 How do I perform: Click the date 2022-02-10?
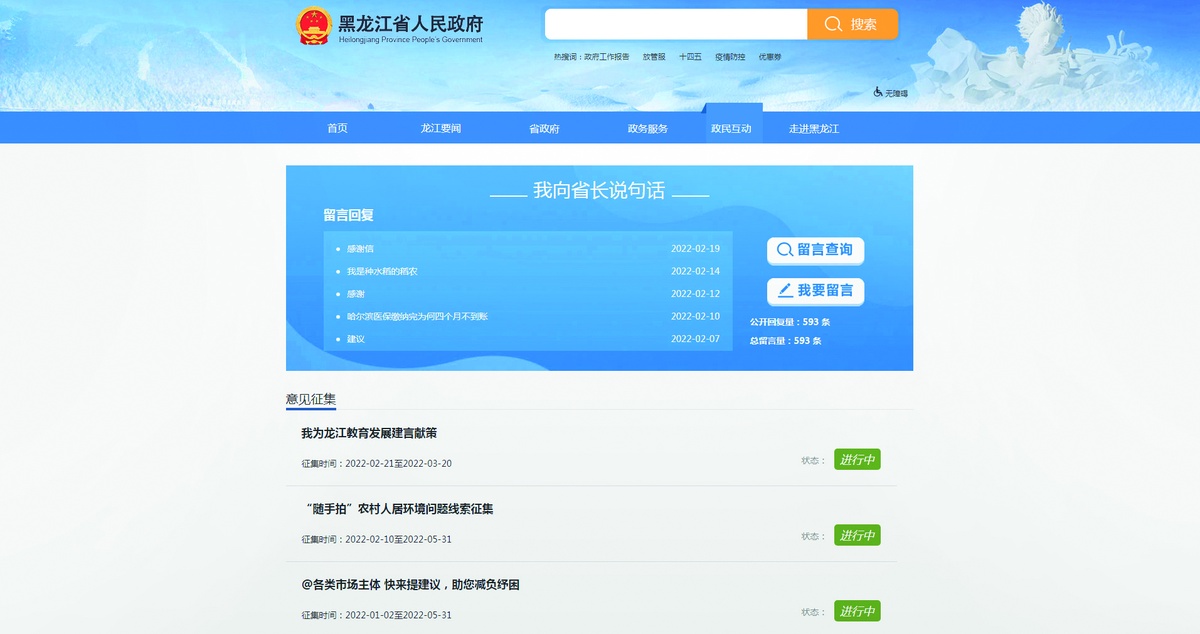[695, 316]
